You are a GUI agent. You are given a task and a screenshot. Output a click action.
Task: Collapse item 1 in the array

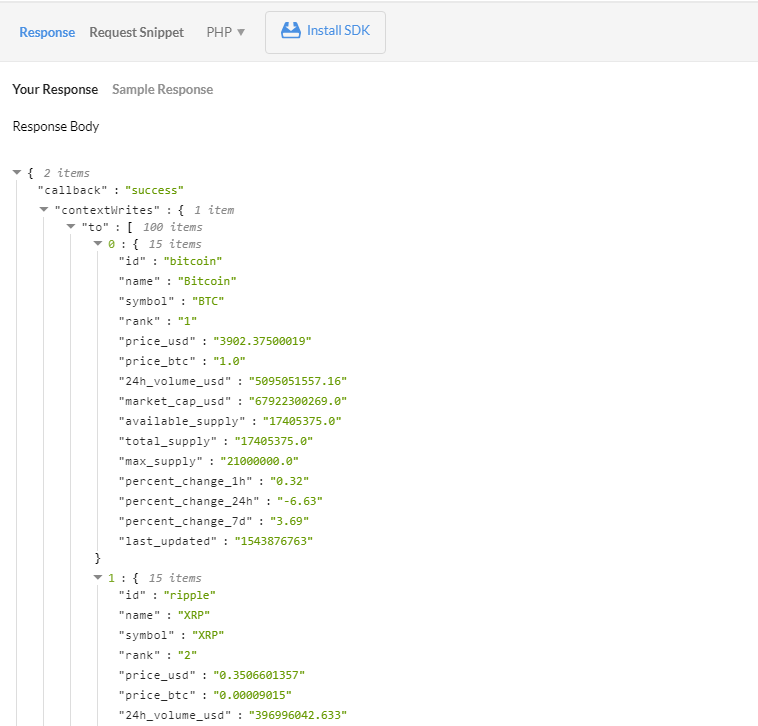98,577
